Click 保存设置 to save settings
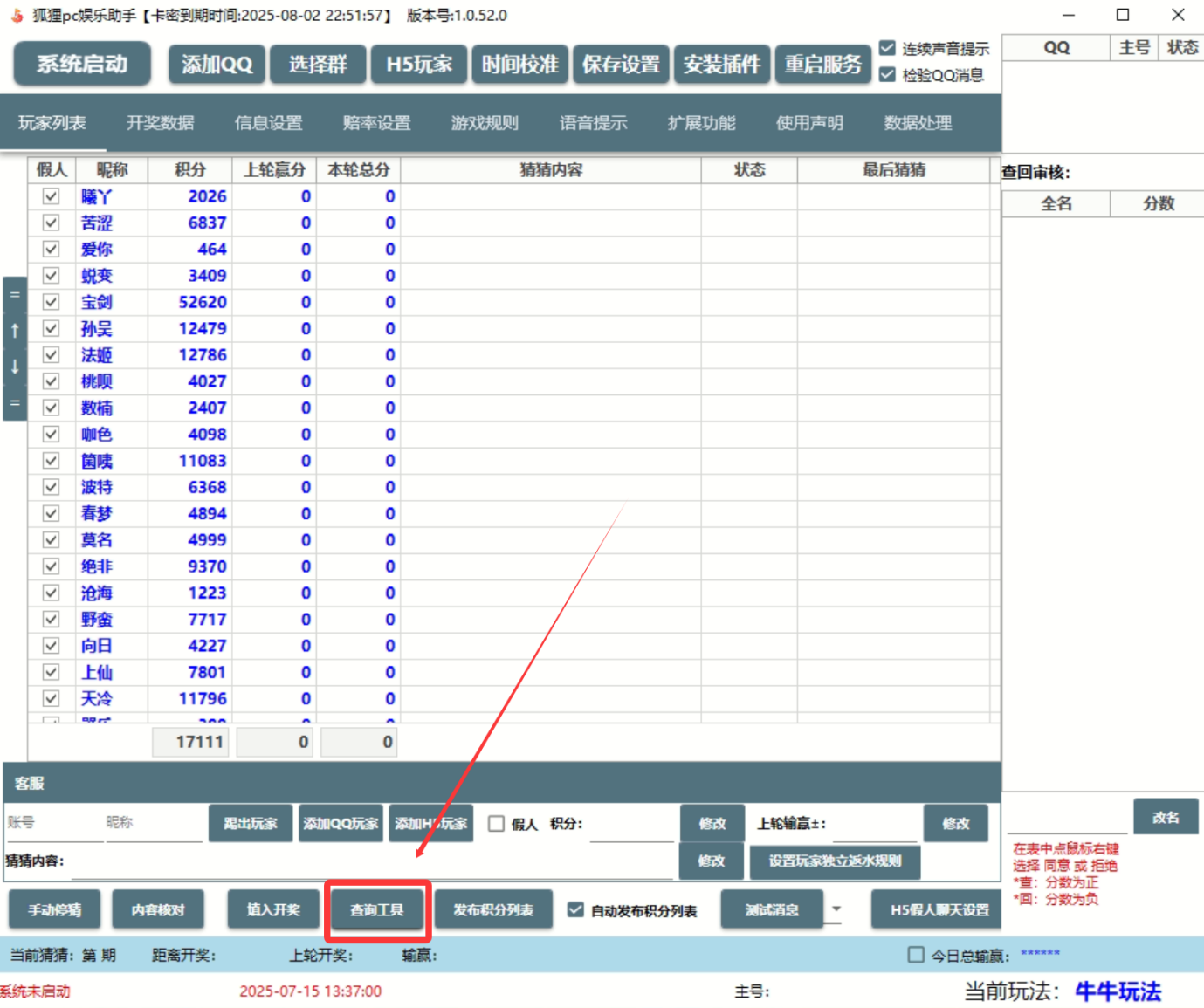This screenshot has height=1008, width=1204. [x=621, y=65]
